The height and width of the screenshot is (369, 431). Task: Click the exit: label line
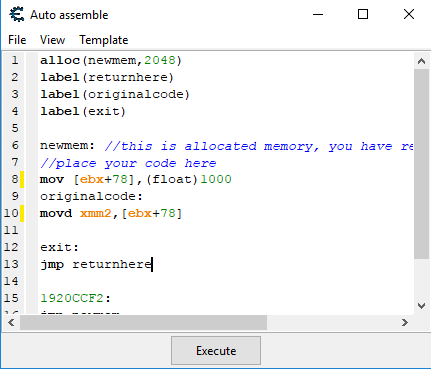(59, 247)
